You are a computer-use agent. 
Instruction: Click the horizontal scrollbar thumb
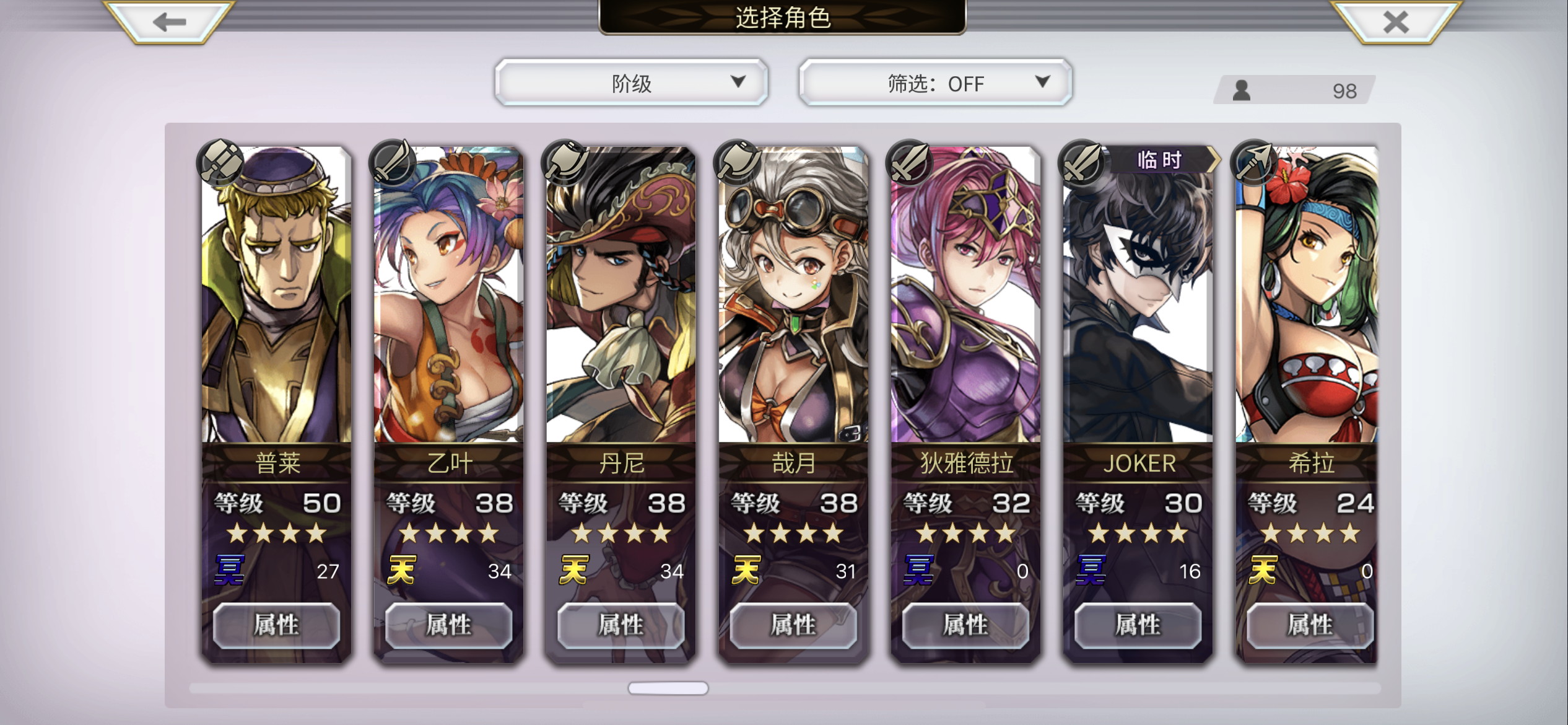(x=668, y=688)
